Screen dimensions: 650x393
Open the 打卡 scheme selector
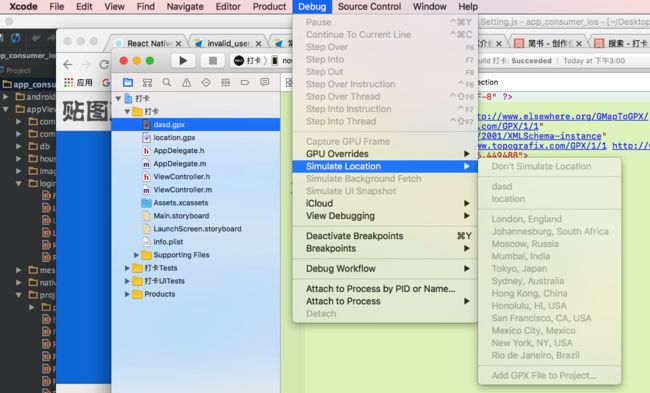(247, 61)
